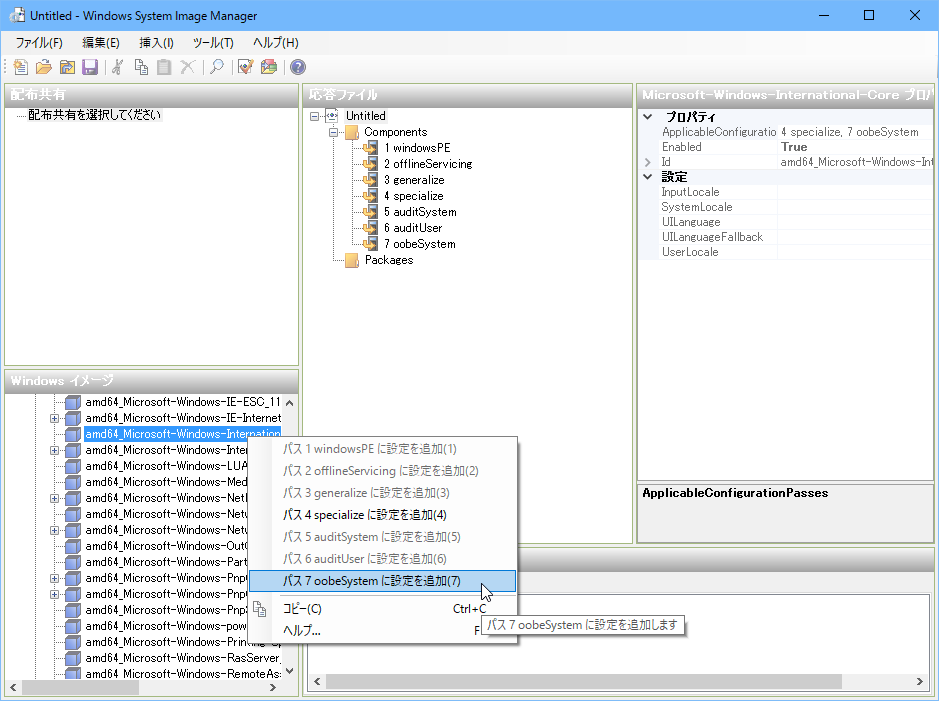Open the ヘルプ(H) menu in the menu bar
The width and height of the screenshot is (939, 701).
(275, 43)
